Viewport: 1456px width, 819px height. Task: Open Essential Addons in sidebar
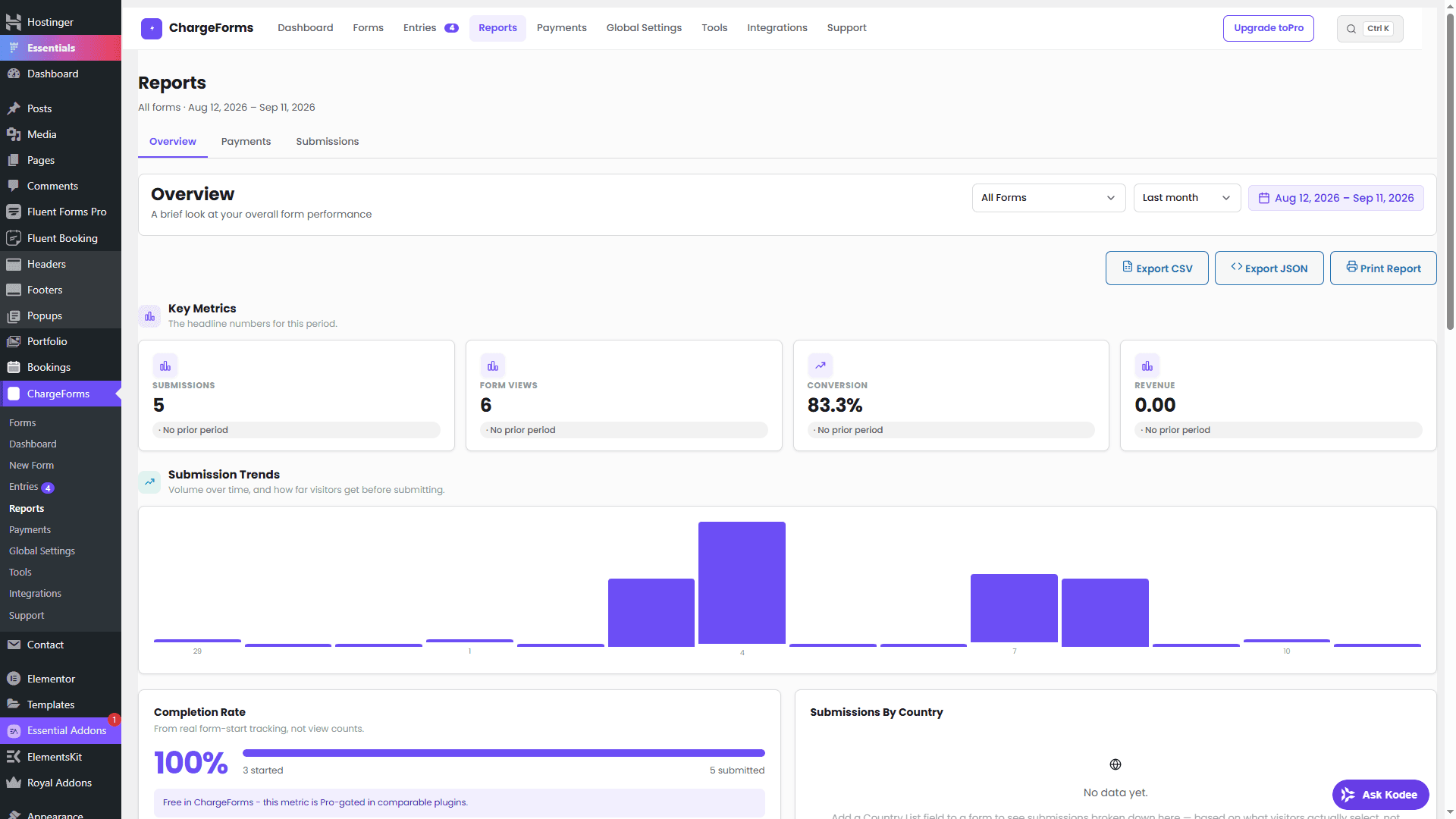tap(61, 730)
